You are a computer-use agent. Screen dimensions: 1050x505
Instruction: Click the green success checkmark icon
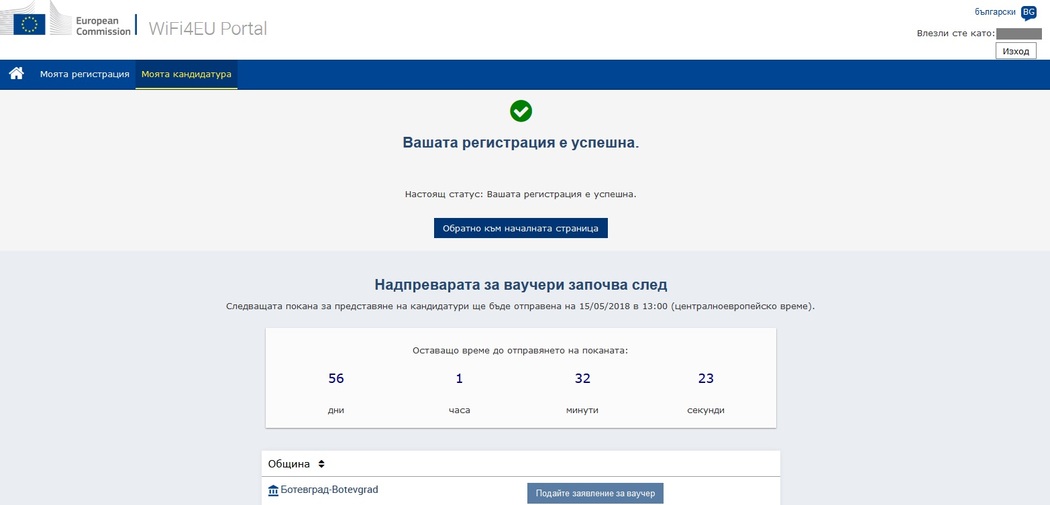pyautogui.click(x=521, y=111)
